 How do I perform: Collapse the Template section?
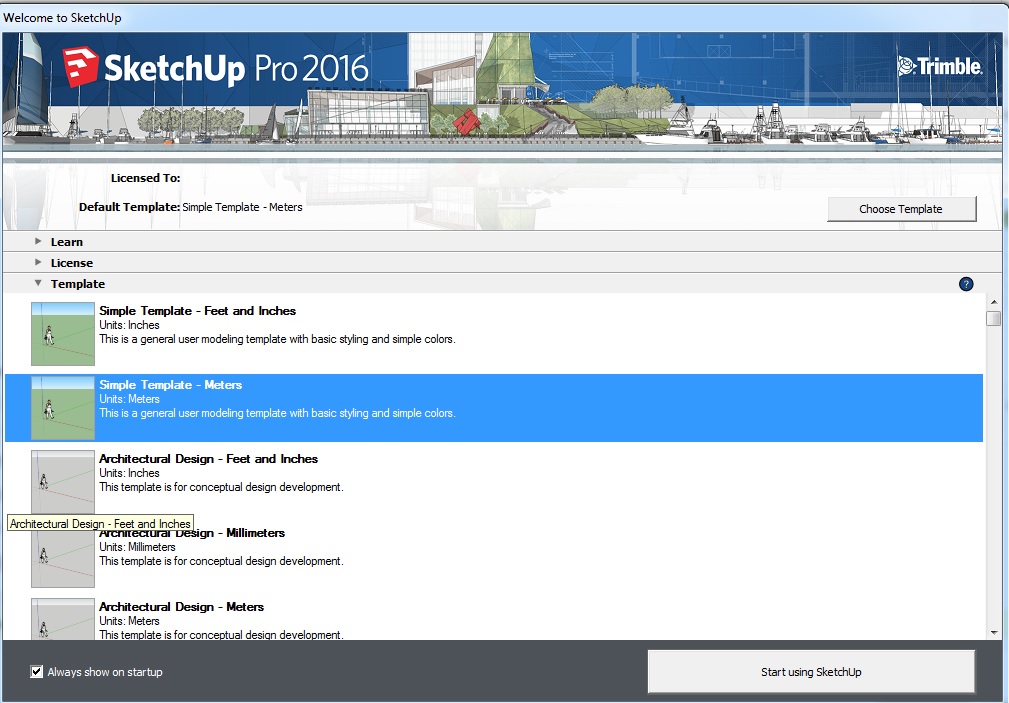coord(38,283)
